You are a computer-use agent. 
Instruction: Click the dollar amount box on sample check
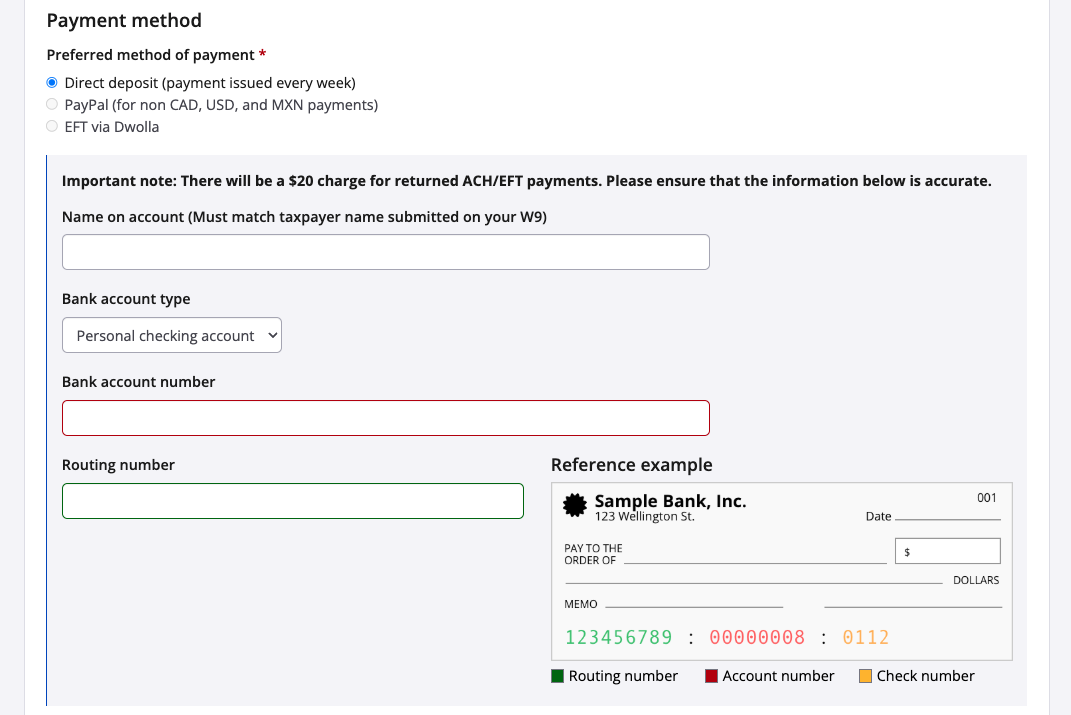click(x=947, y=551)
